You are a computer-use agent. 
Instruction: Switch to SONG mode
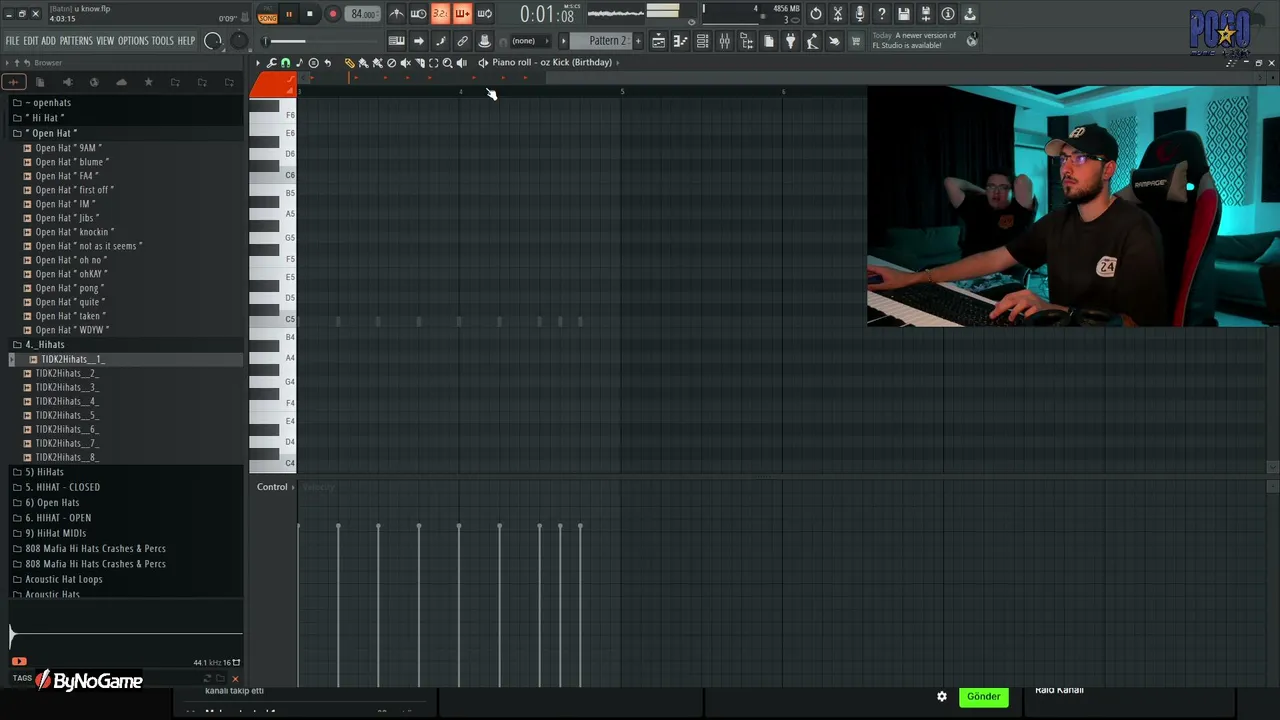tap(268, 18)
